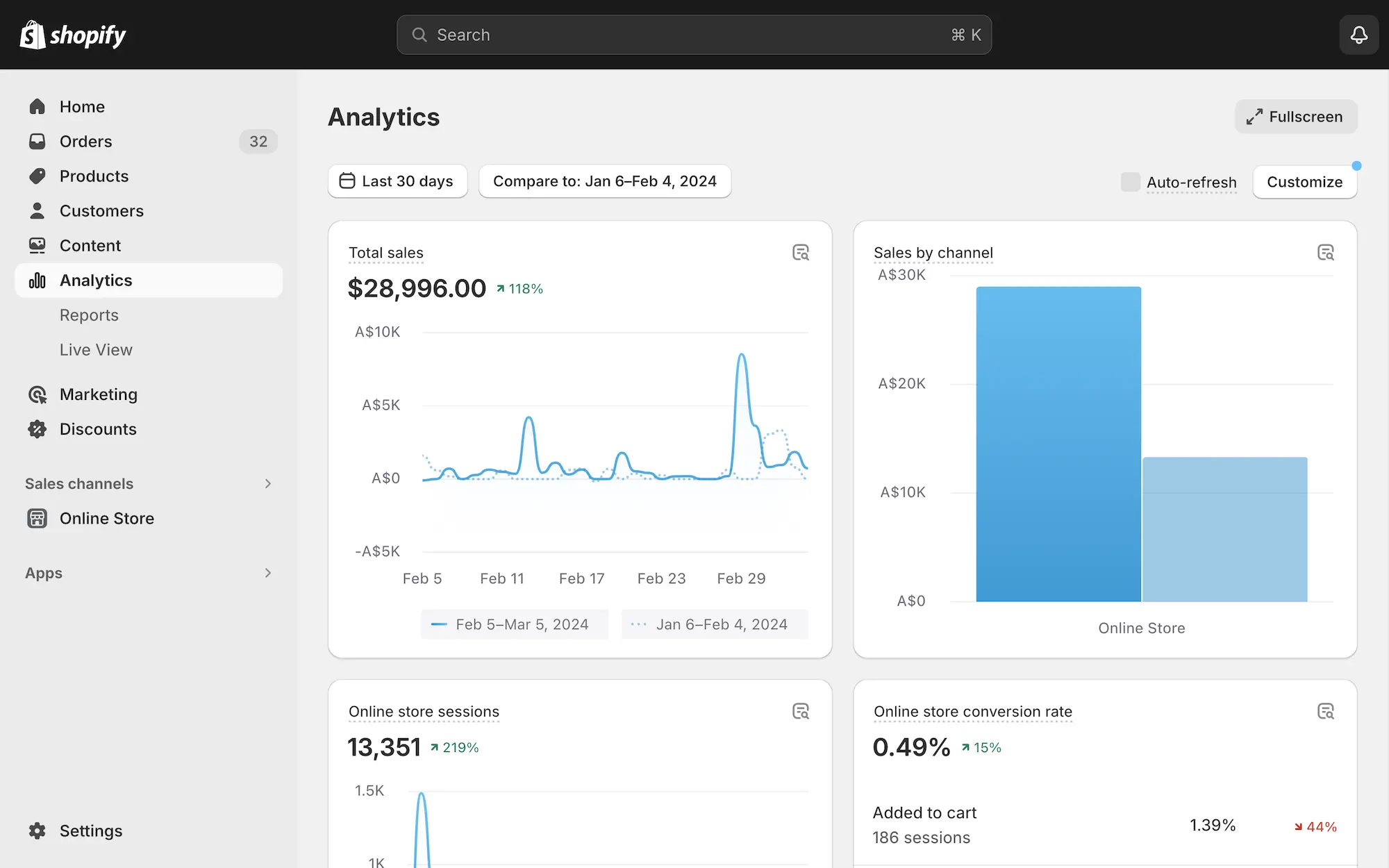The height and width of the screenshot is (868, 1389).
Task: Click the Discounts icon in sidebar
Action: pyautogui.click(x=36, y=429)
